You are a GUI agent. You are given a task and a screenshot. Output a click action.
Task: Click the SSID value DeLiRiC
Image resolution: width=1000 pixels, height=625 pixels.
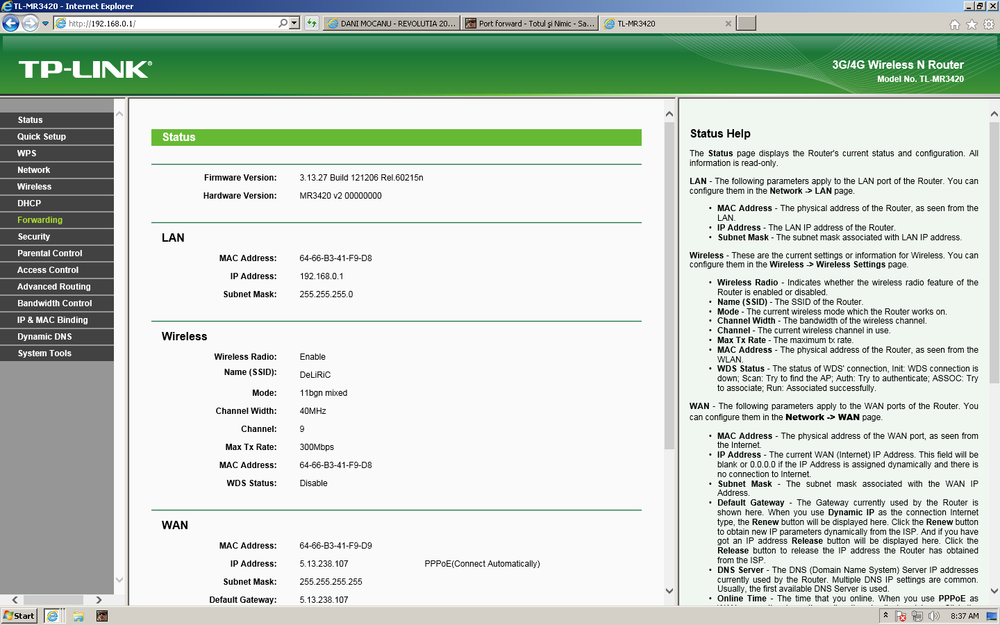click(x=315, y=374)
